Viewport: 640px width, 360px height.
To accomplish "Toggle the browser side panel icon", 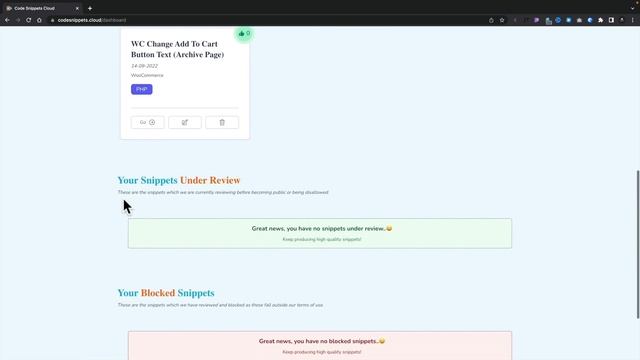I will point(611,20).
